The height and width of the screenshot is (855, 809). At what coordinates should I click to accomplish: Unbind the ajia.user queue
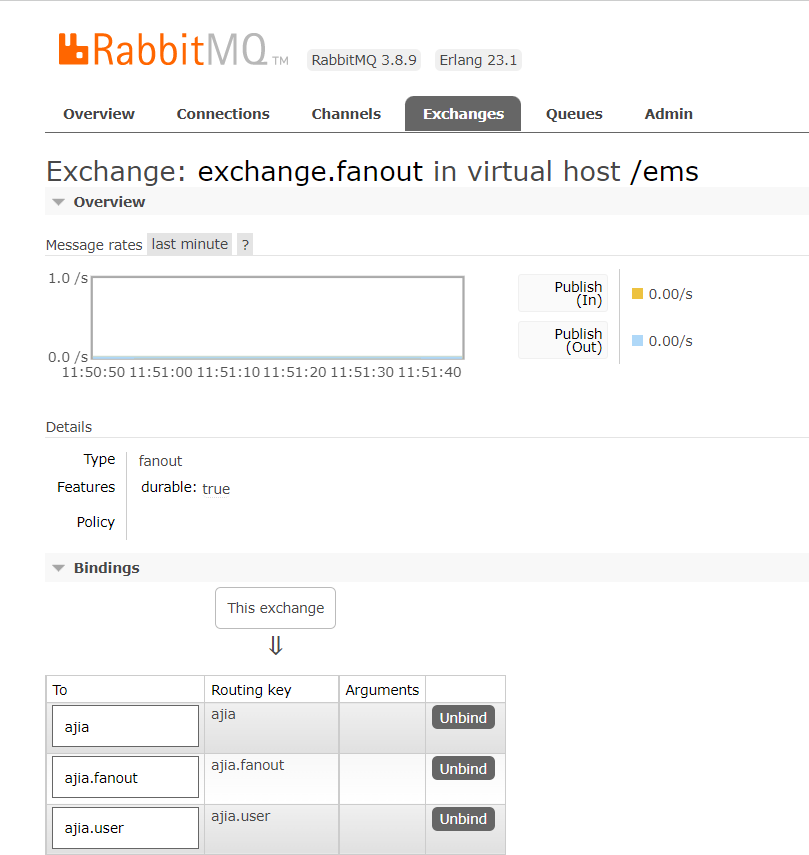tap(463, 819)
